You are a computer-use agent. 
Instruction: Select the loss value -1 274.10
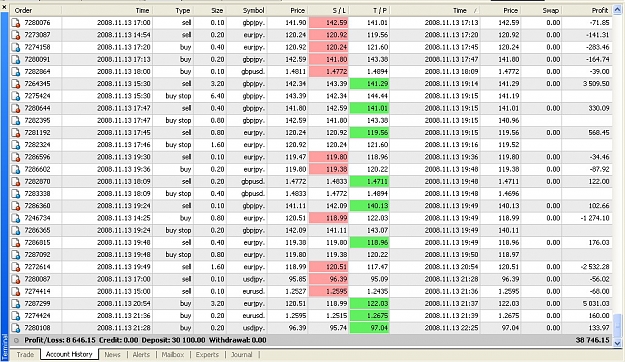595,218
